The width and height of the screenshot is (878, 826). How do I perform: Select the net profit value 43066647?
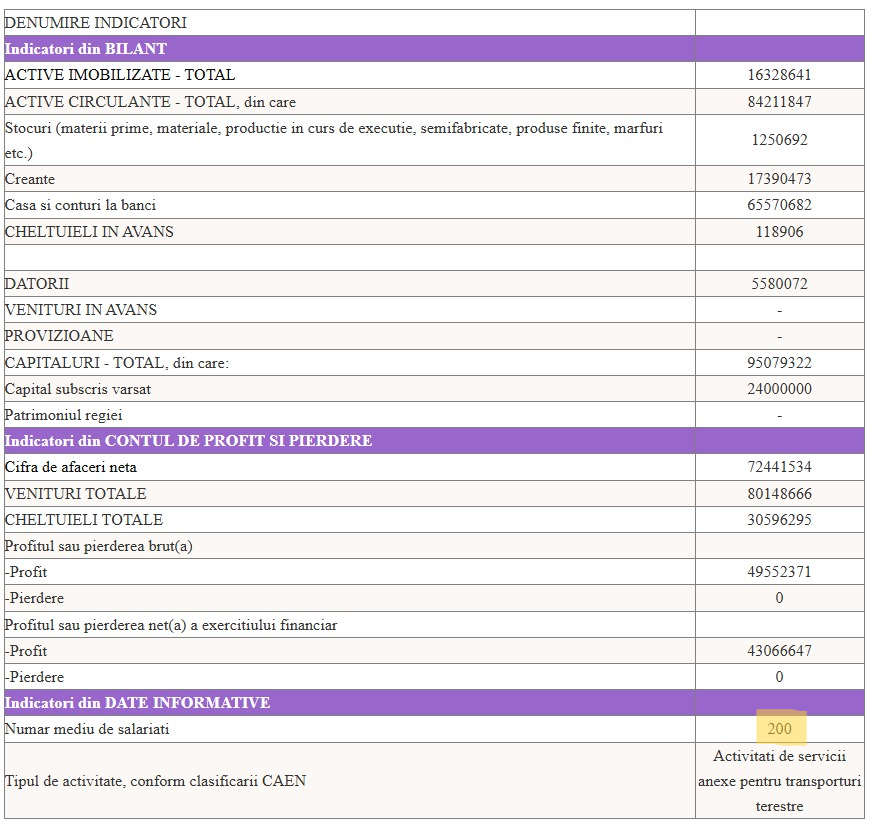[x=779, y=651]
